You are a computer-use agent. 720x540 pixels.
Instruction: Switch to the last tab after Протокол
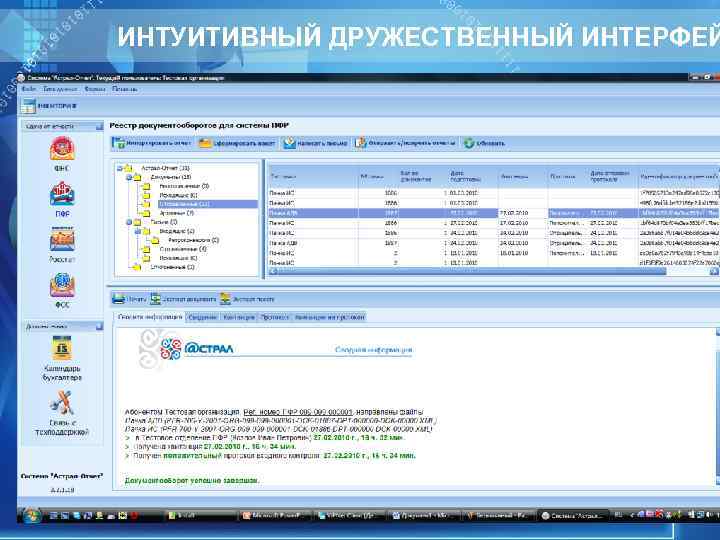329,317
